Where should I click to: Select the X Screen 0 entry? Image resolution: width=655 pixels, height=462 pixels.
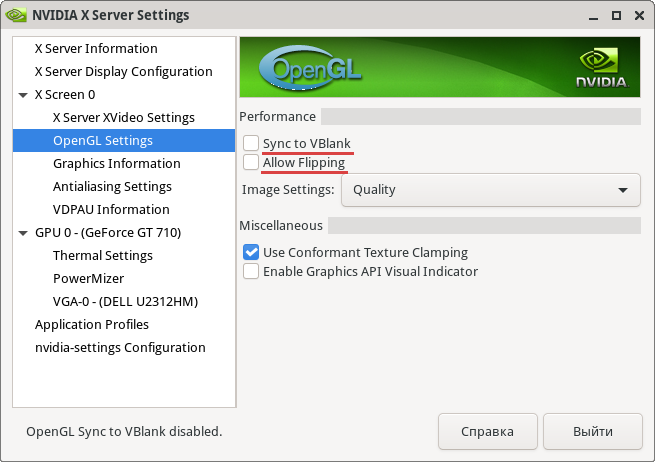coord(65,94)
